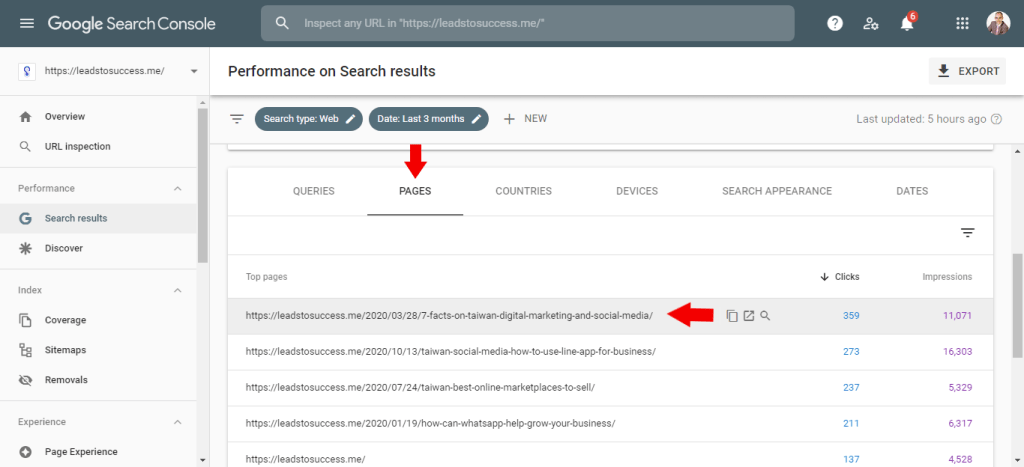Click the sidebar scroll-down arrow

pos(202,460)
